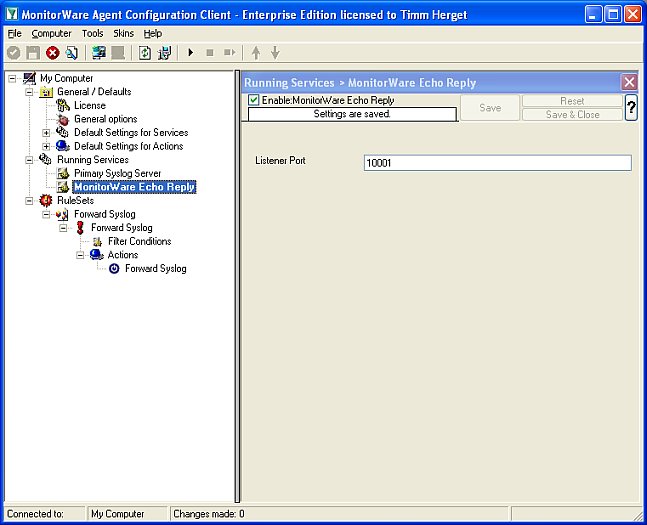Collapse the Actions tree node
Viewport: 647px width, 525px height.
80,255
